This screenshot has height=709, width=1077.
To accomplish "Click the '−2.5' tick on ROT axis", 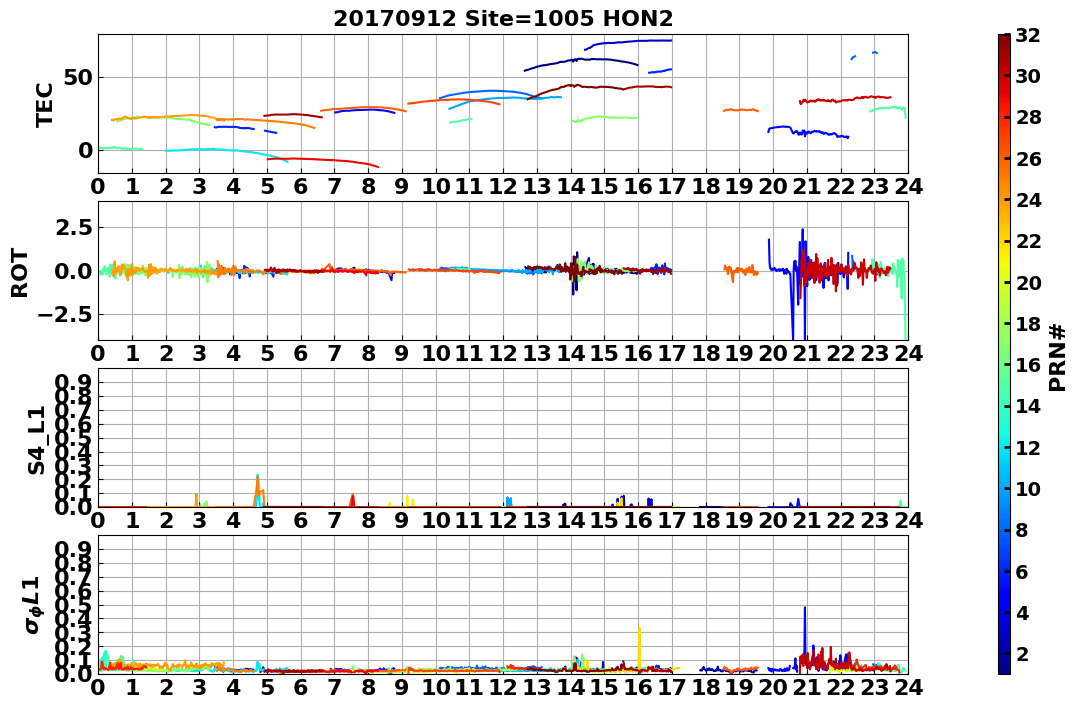I will tap(65, 315).
